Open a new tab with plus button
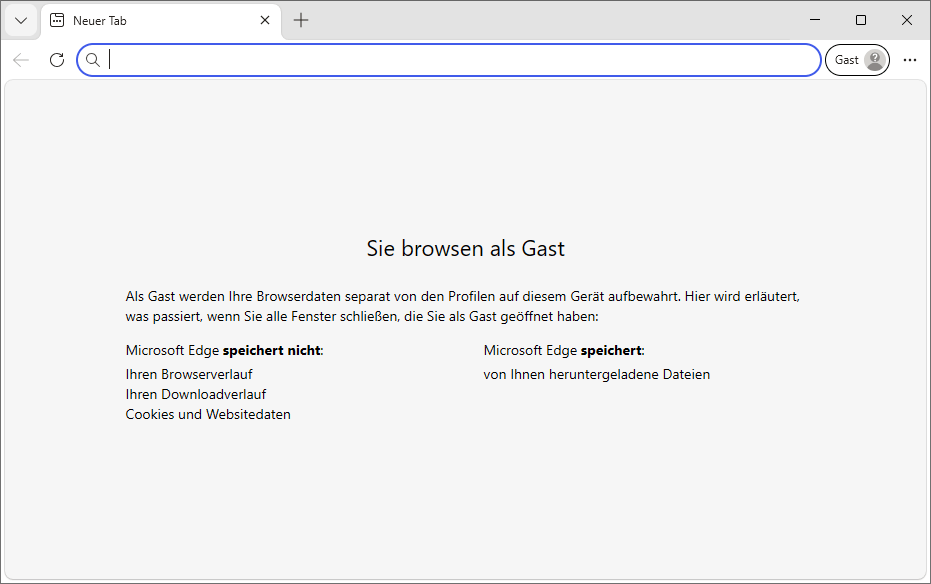 (301, 20)
